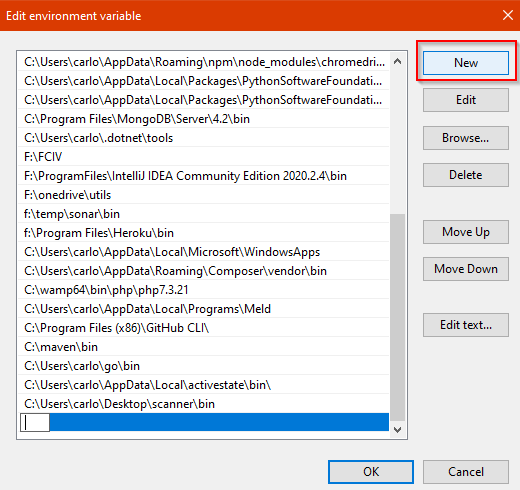Click the New button
The height and width of the screenshot is (490, 520).
coord(466,63)
